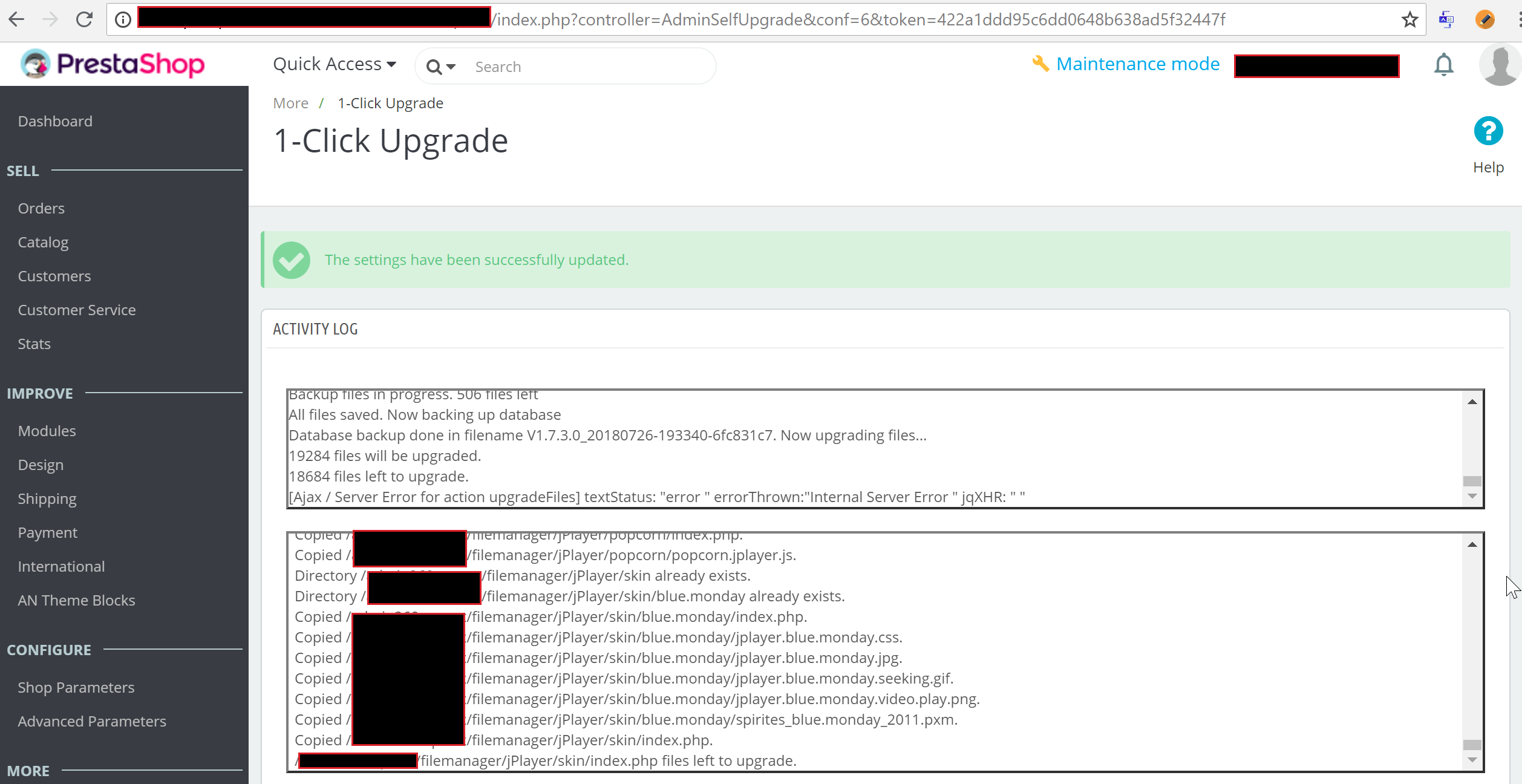Open the Help question mark icon

click(1488, 131)
